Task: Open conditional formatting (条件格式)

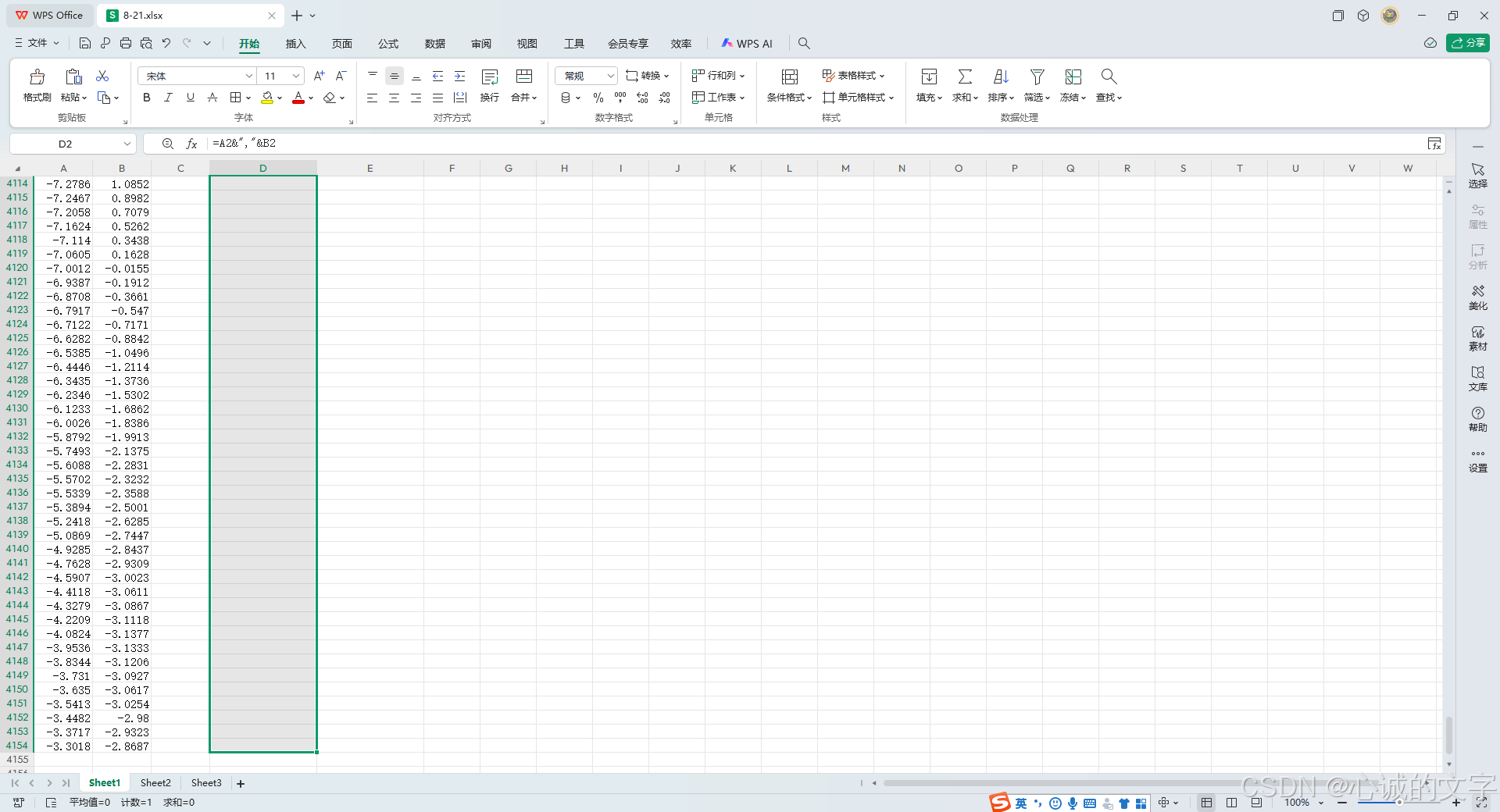Action: click(x=787, y=86)
